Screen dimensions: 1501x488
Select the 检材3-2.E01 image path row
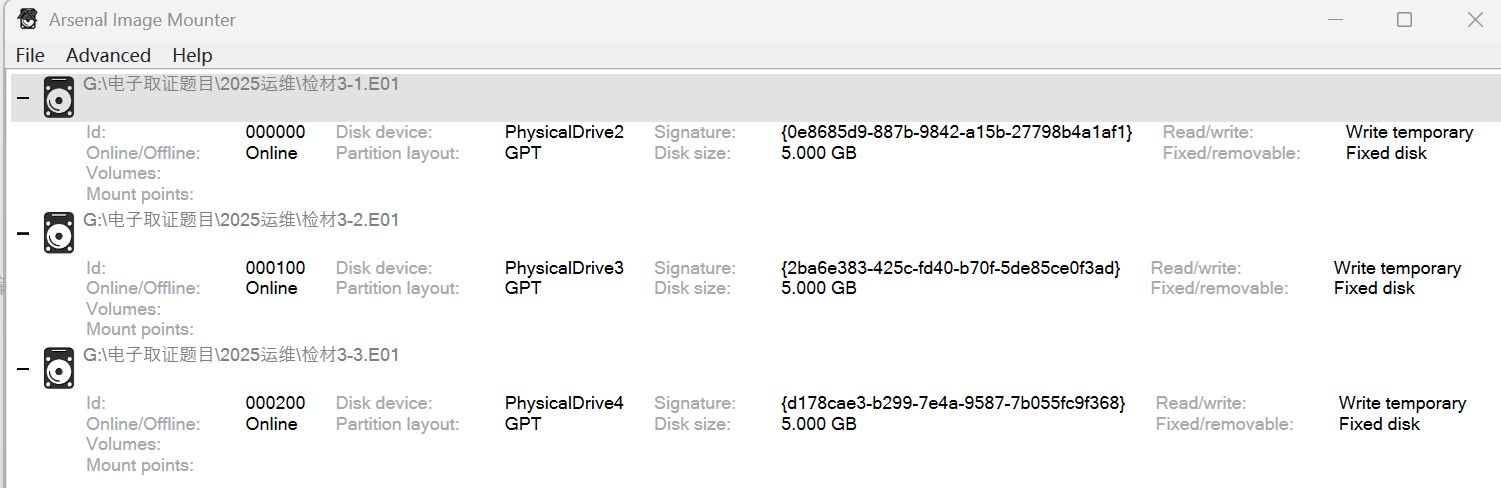pyautogui.click(x=241, y=220)
